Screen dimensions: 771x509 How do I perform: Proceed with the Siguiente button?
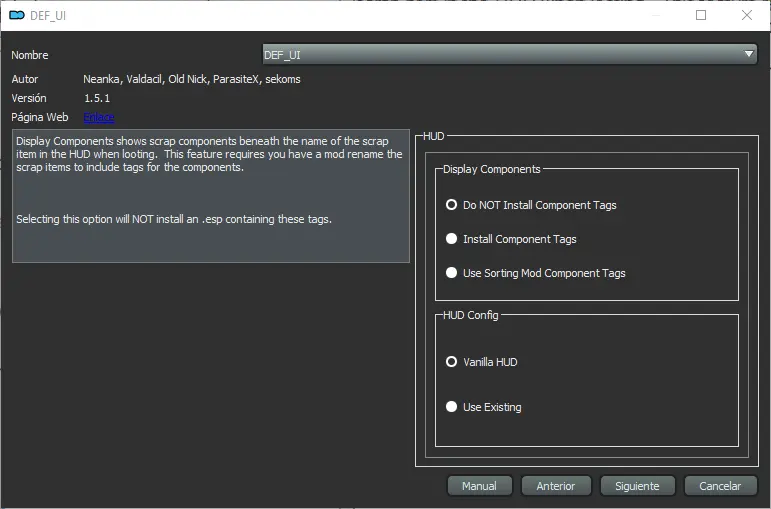click(637, 486)
